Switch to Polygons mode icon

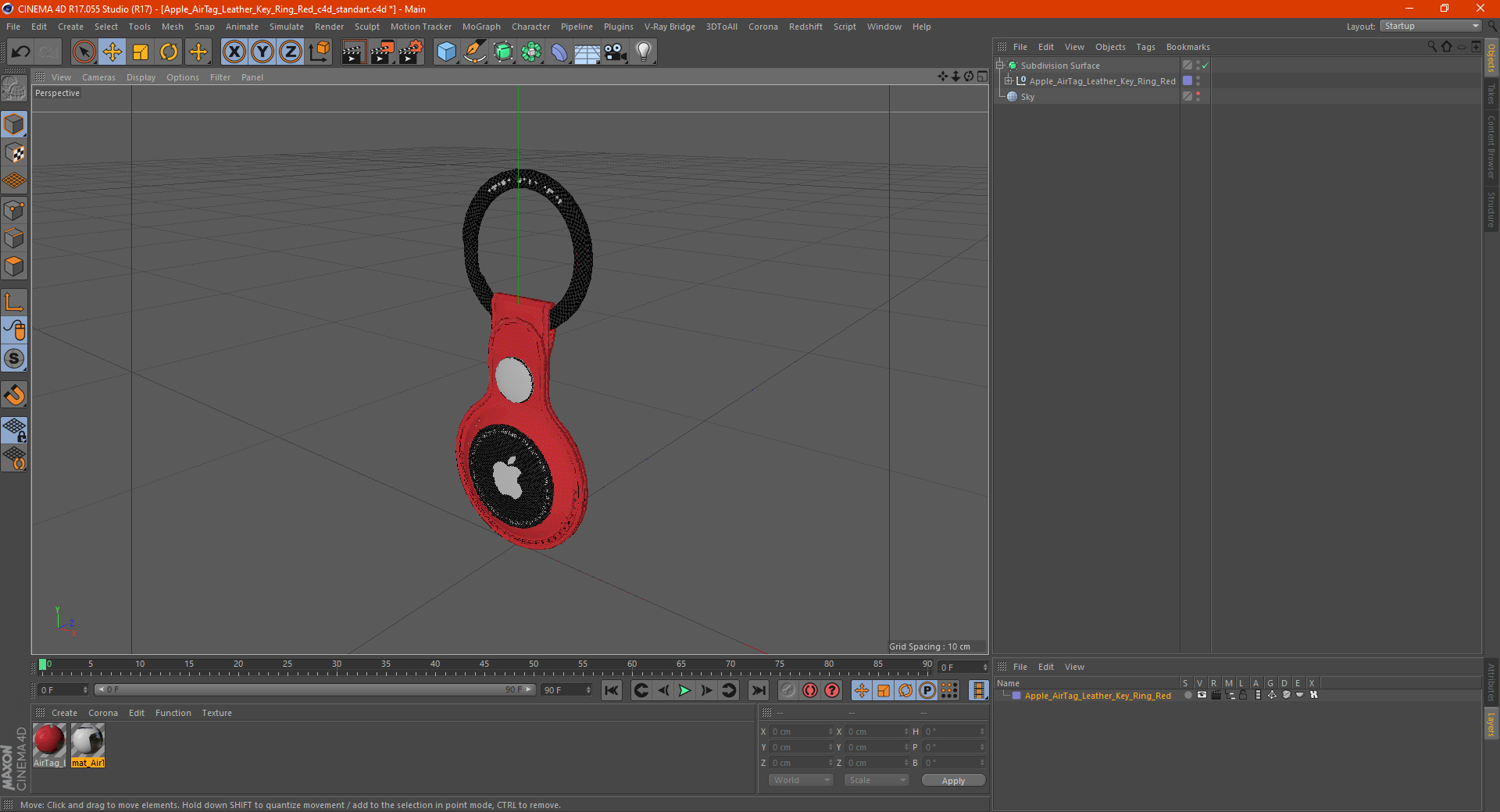14,266
